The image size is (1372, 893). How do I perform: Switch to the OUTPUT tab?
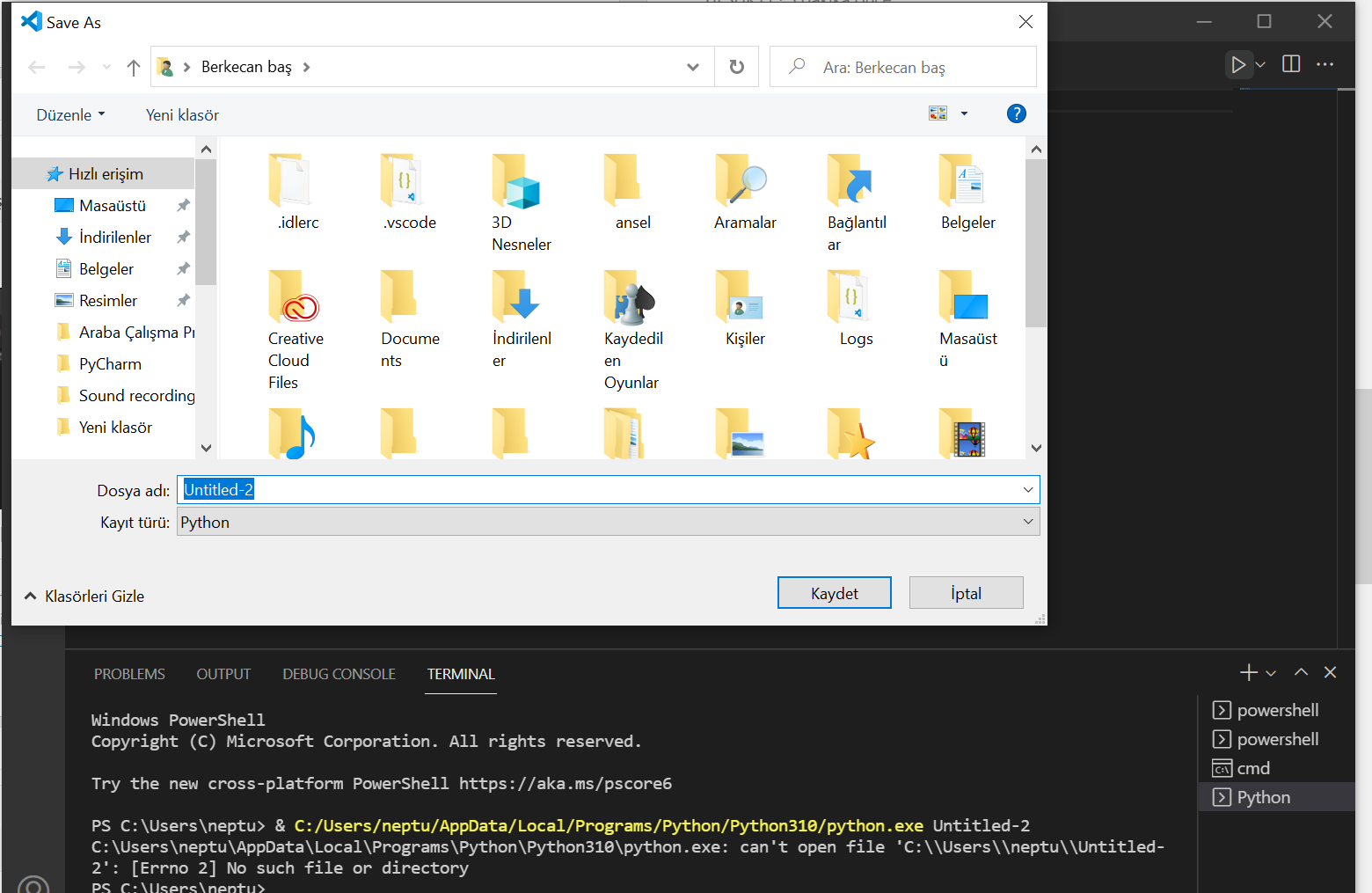(x=223, y=674)
